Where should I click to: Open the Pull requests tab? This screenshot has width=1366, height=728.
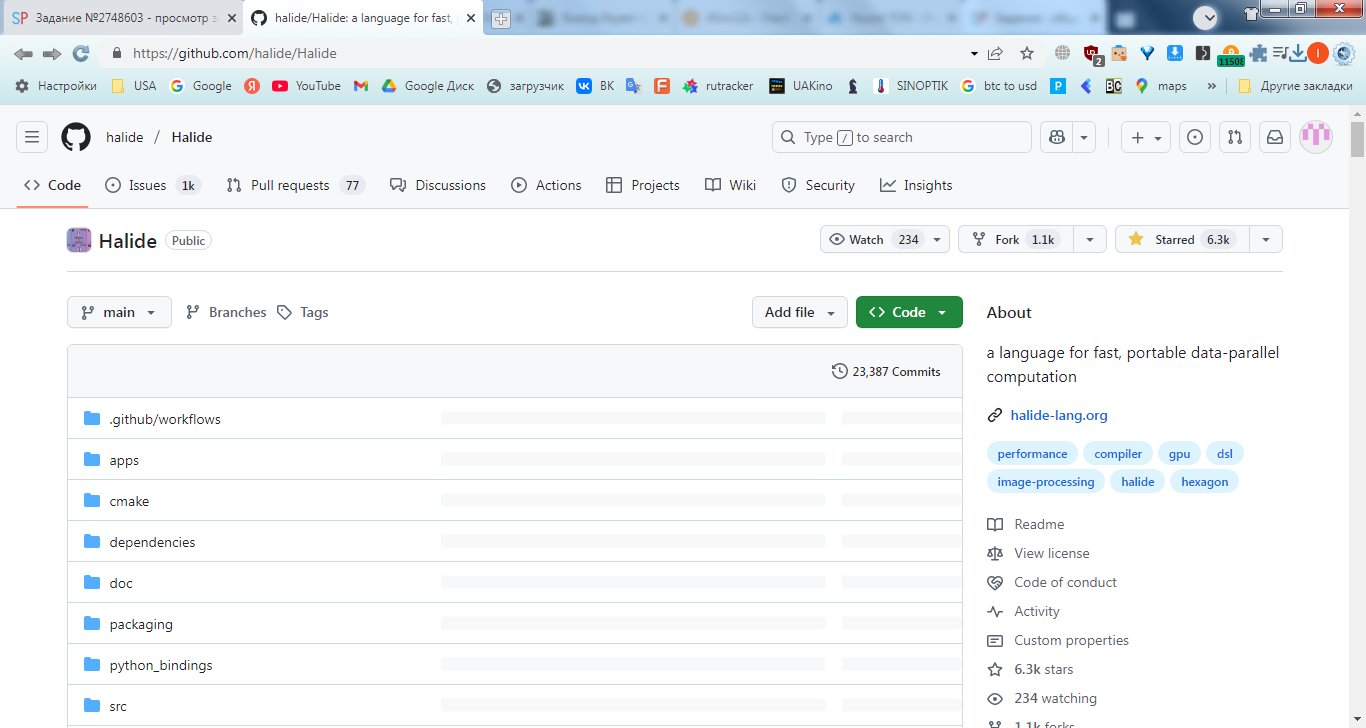296,185
